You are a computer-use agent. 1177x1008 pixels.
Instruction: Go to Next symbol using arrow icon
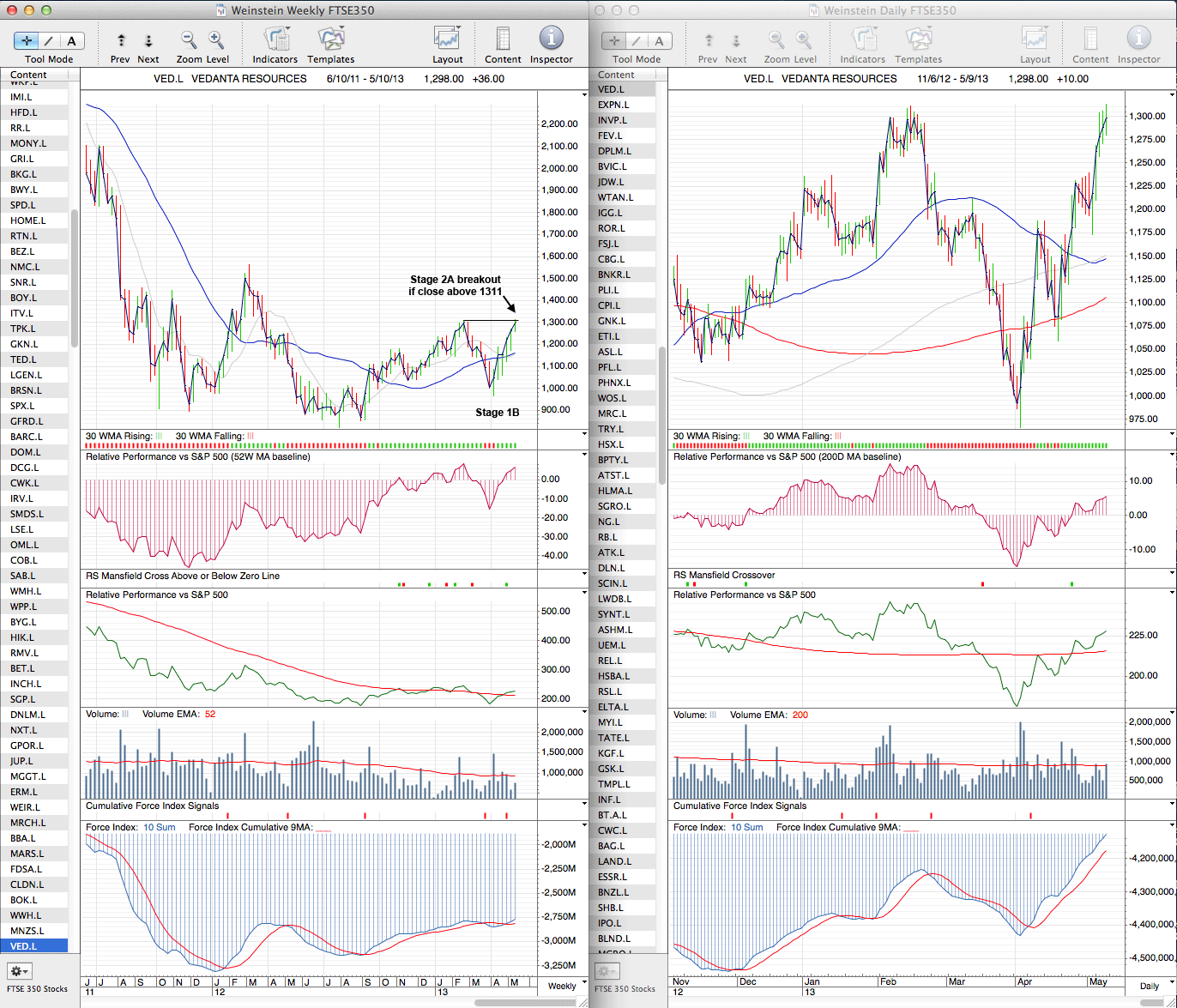pos(148,40)
